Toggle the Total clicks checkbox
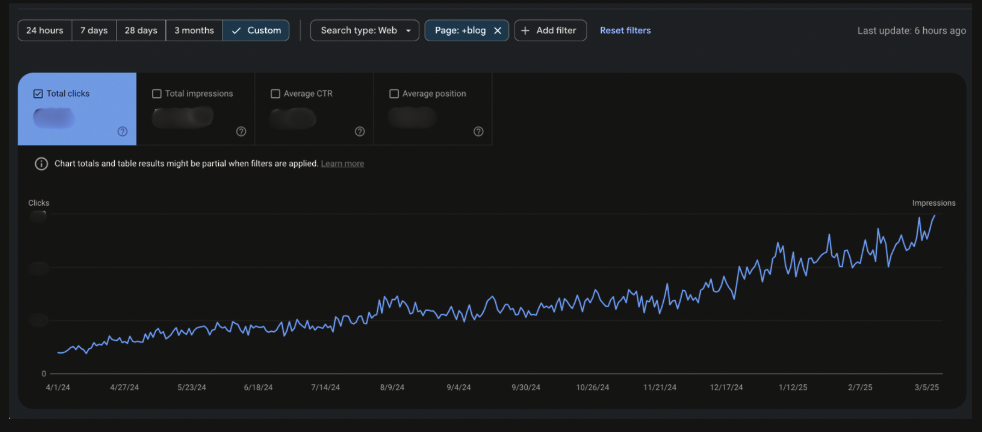 (38, 94)
